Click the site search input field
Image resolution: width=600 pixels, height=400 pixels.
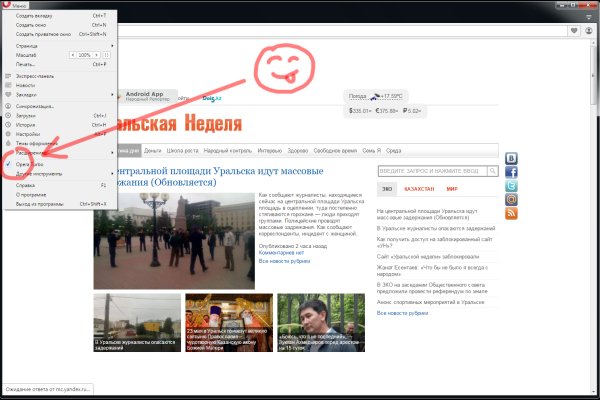(x=432, y=170)
